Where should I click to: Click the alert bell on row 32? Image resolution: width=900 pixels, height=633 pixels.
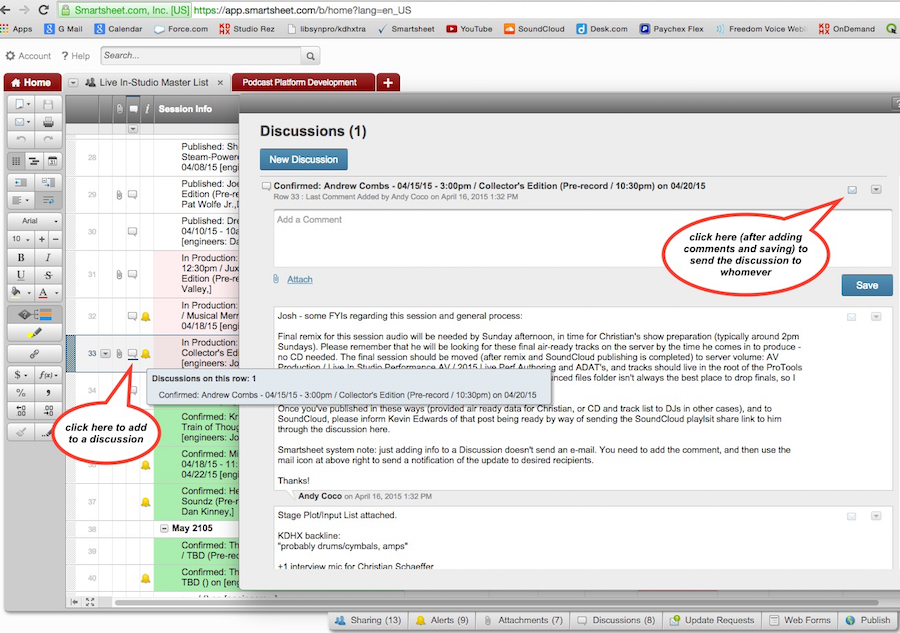click(x=146, y=316)
